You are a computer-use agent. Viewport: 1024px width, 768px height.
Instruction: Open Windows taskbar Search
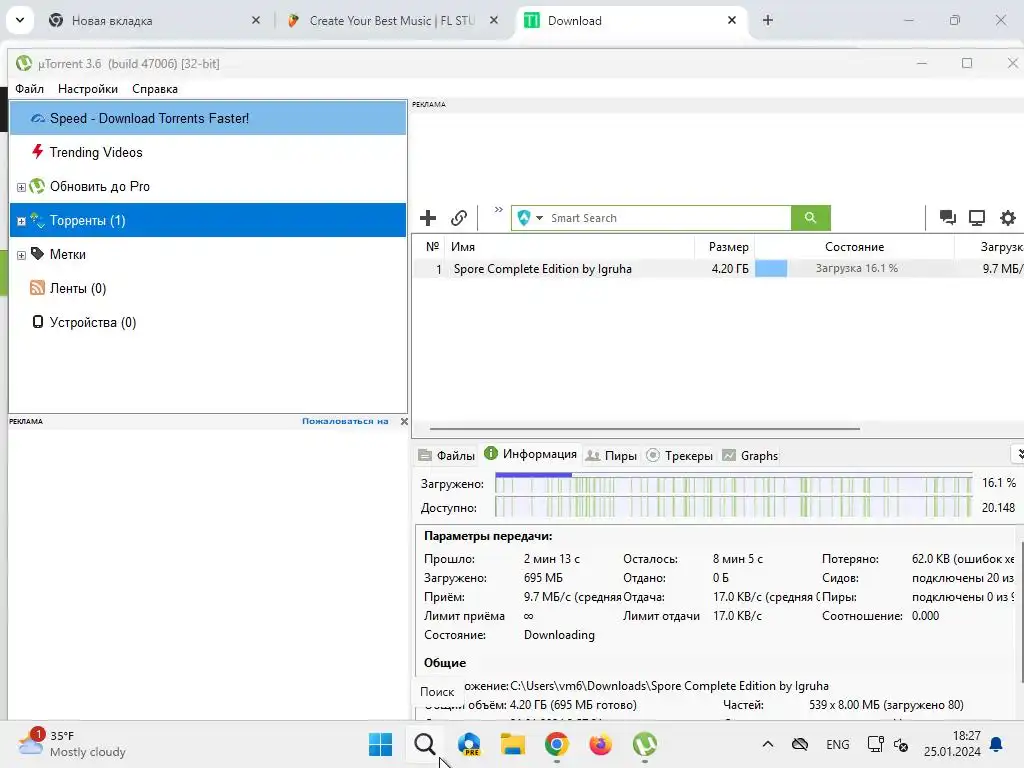(424, 744)
